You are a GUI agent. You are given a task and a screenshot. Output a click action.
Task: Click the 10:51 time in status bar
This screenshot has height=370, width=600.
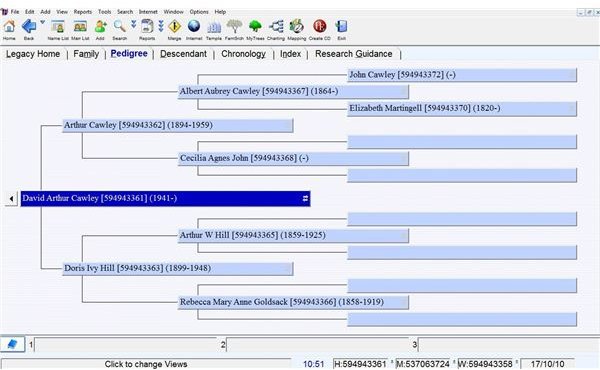click(x=313, y=364)
